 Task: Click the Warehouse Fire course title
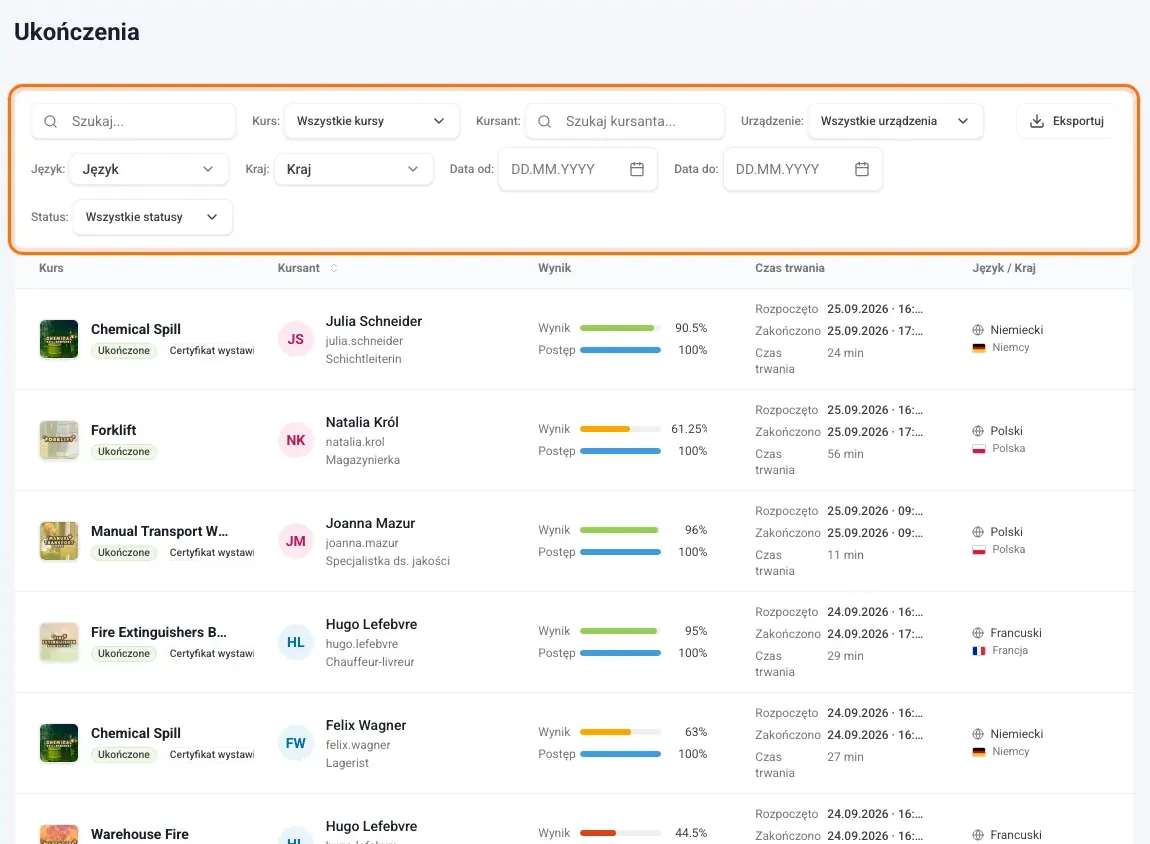point(139,834)
